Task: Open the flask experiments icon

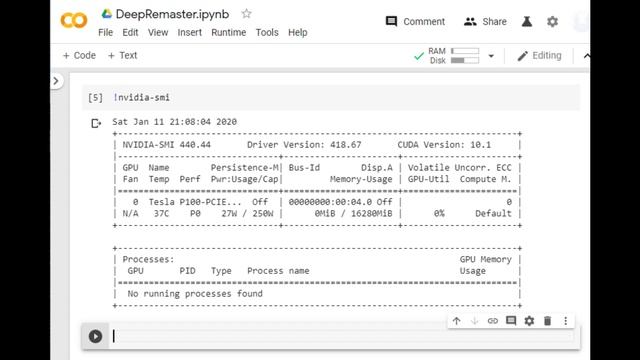Action: pyautogui.click(x=527, y=22)
